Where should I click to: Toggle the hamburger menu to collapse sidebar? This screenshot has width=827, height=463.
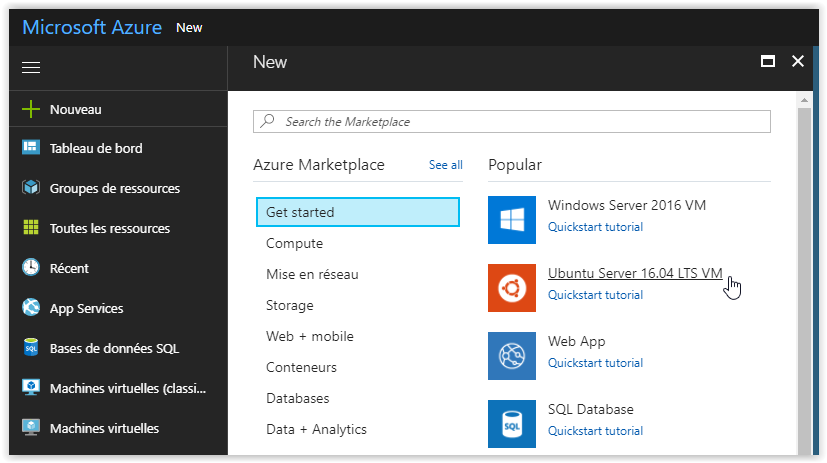point(31,67)
